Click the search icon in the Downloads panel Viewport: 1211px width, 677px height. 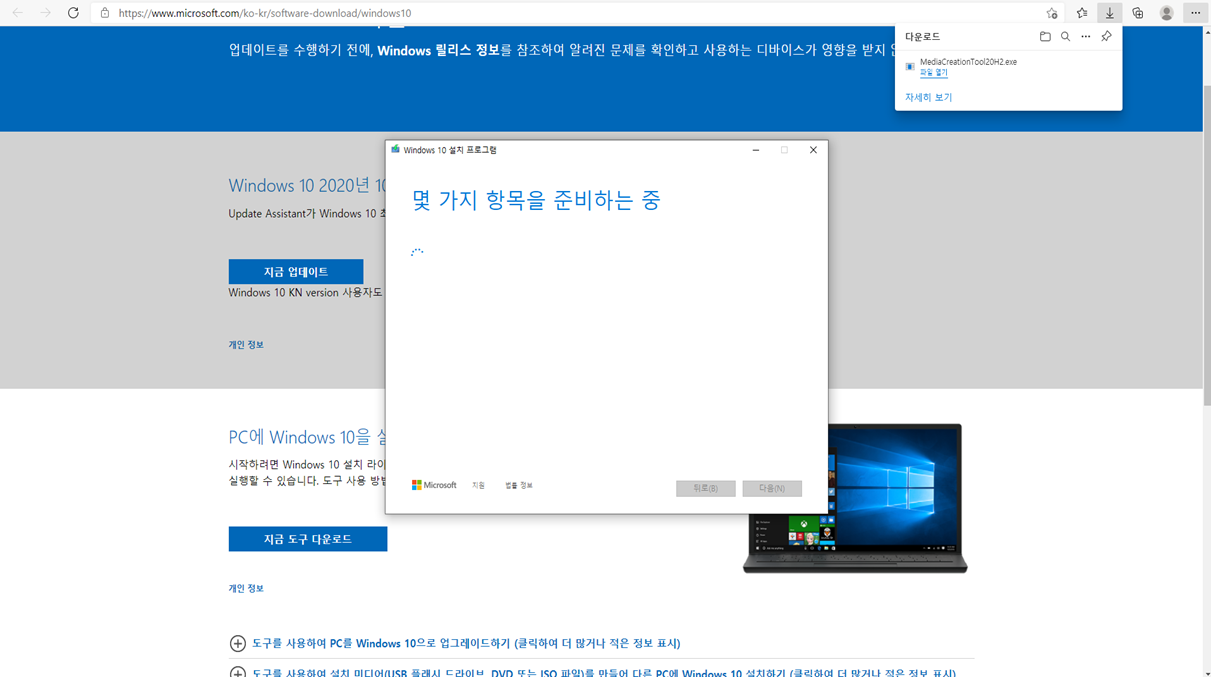1066,37
